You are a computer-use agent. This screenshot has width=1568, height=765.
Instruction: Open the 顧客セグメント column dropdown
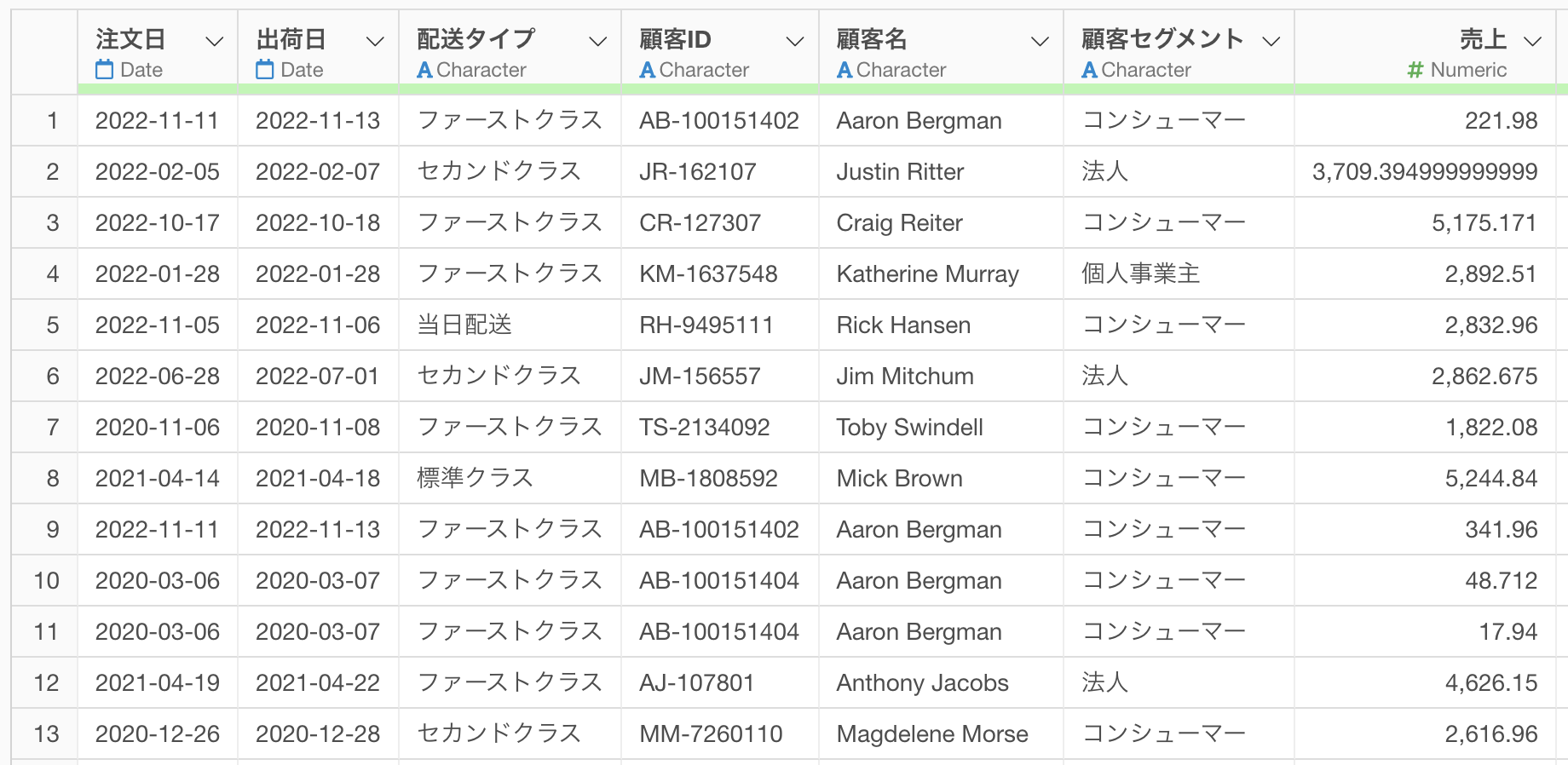pos(1271,41)
